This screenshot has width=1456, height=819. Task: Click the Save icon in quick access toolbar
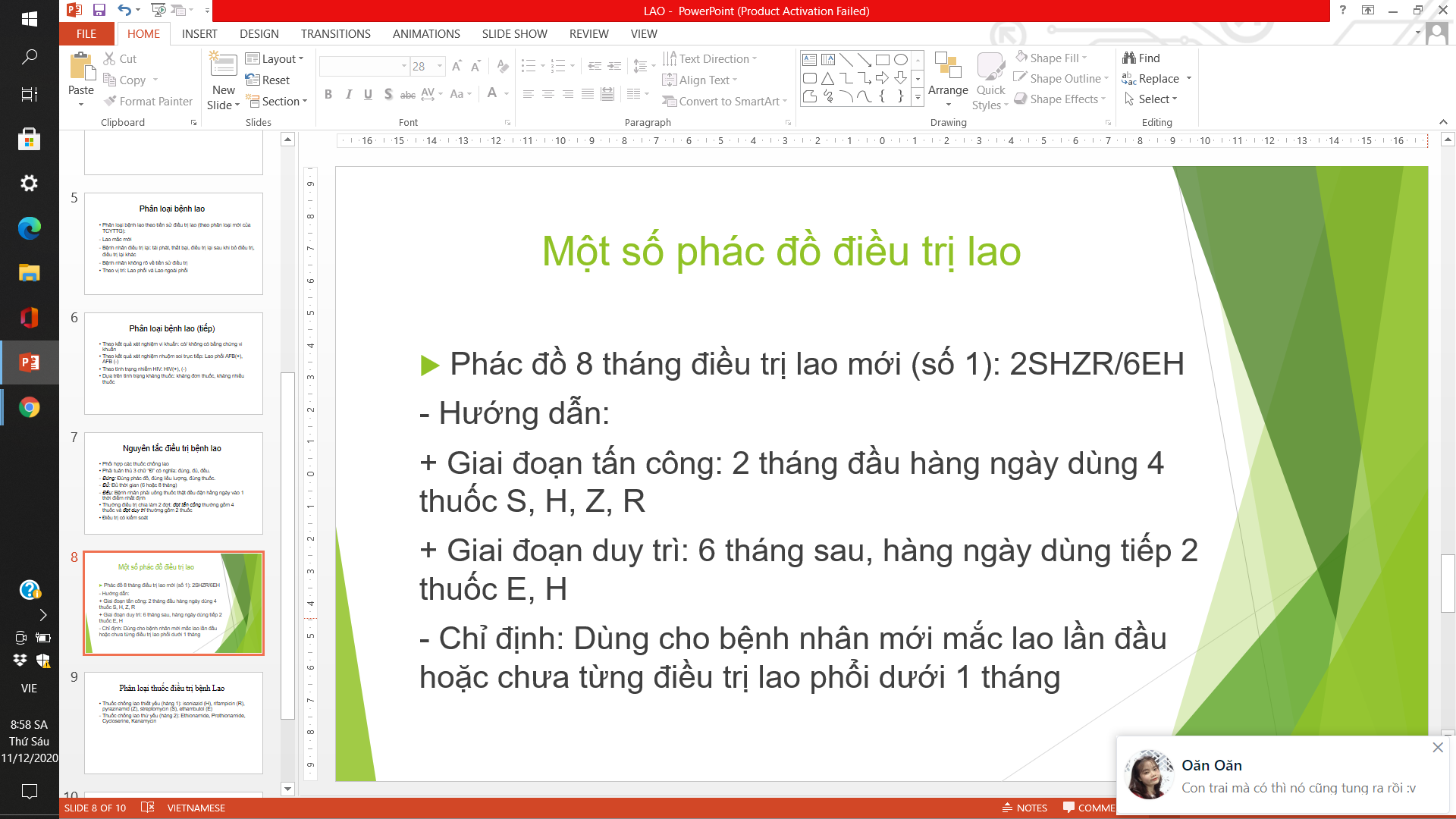[x=99, y=11]
